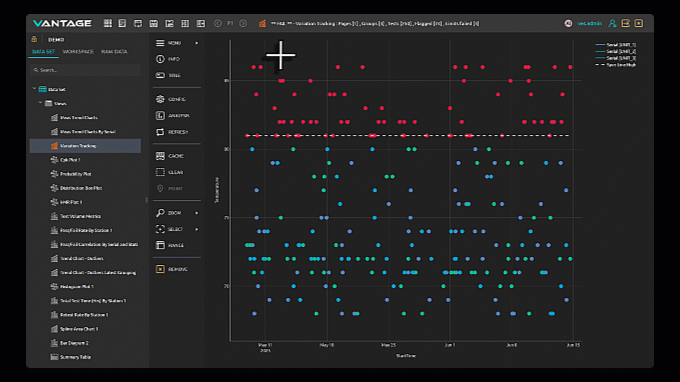Open Pass/Fail Rate By Station 1 view
This screenshot has height=382, width=680.
coord(85,230)
